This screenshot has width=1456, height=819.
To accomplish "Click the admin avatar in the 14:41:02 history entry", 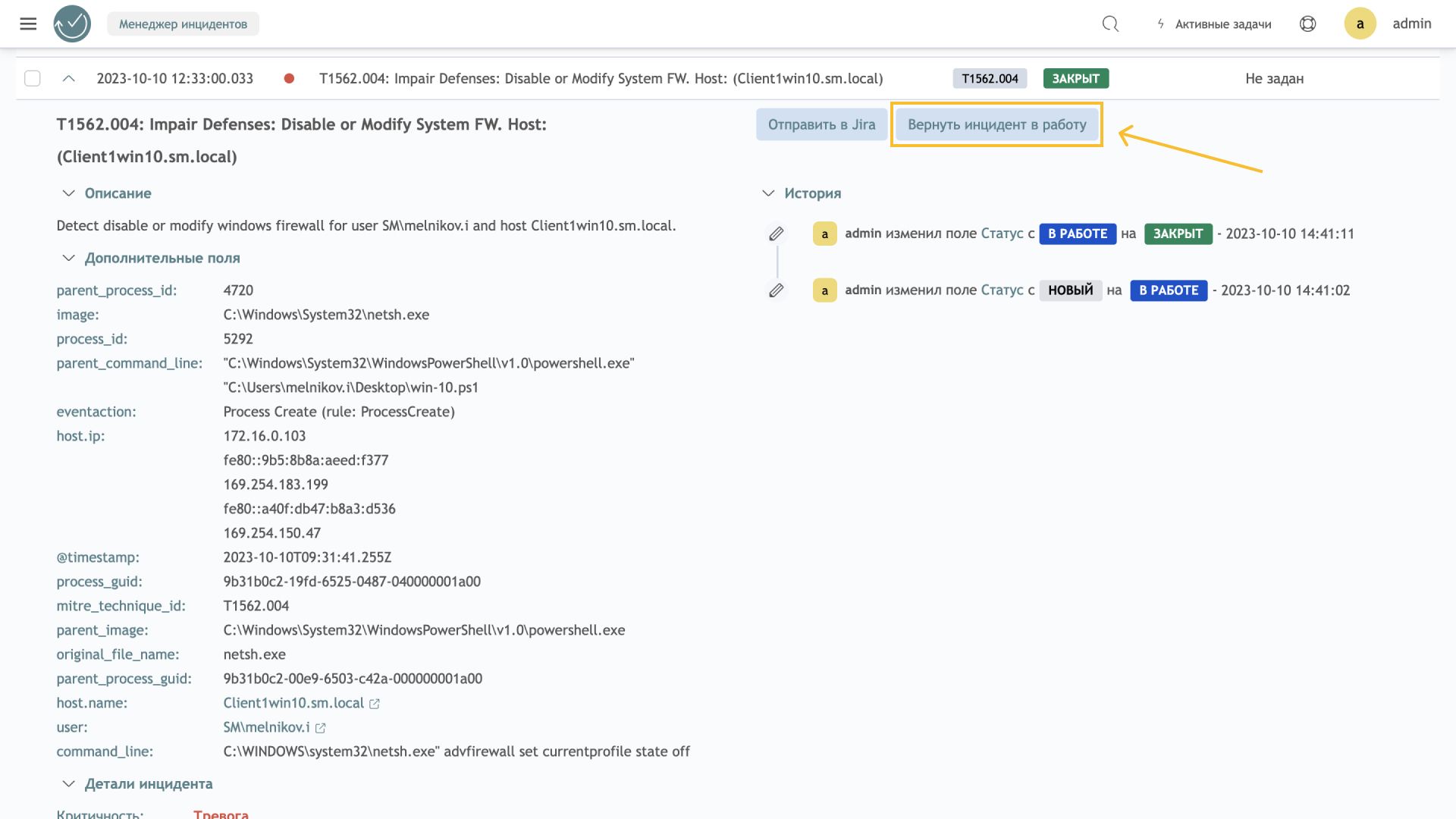I will coord(825,290).
